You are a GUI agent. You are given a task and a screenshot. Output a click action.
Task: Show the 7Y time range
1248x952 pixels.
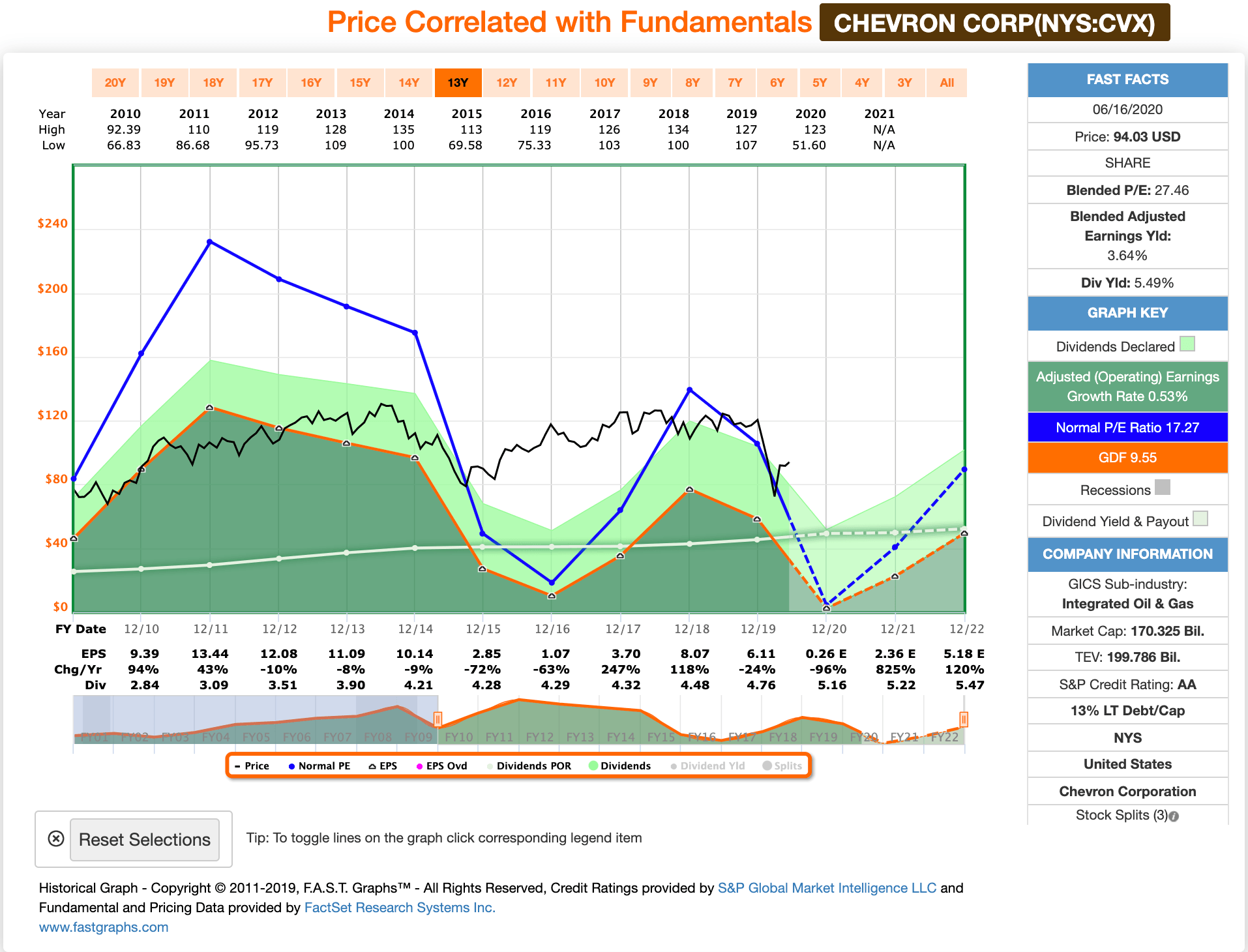point(735,83)
